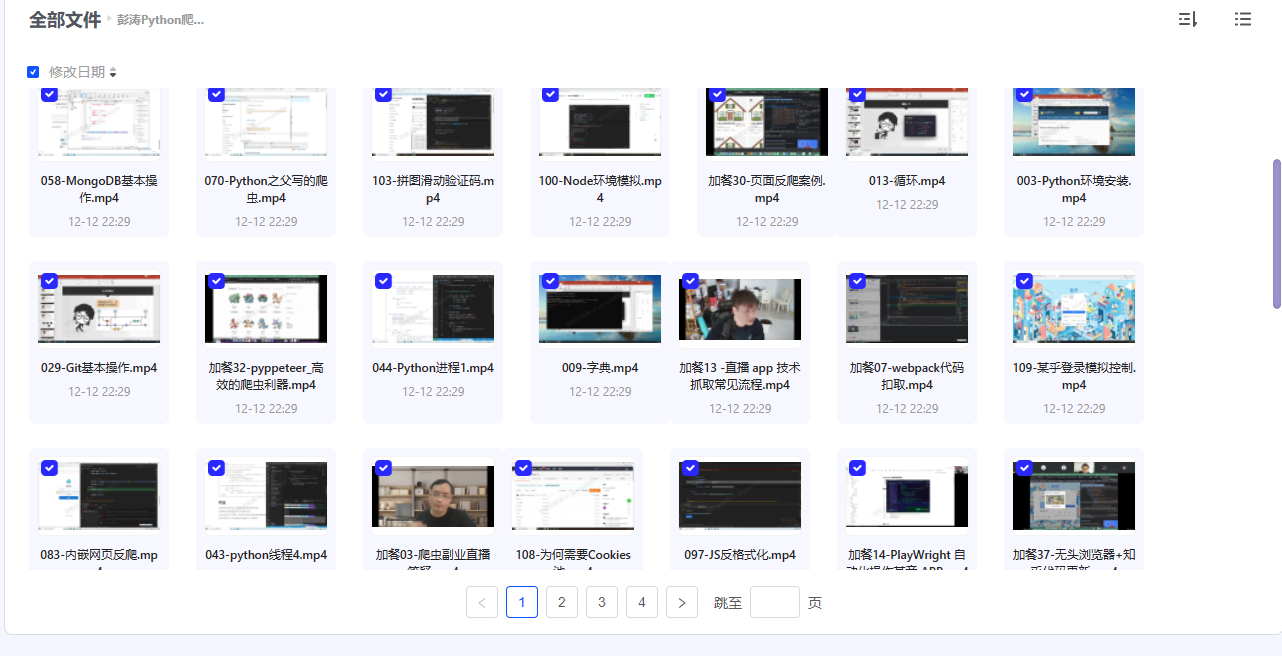
Task: Switch to list view icon
Action: tap(1242, 19)
